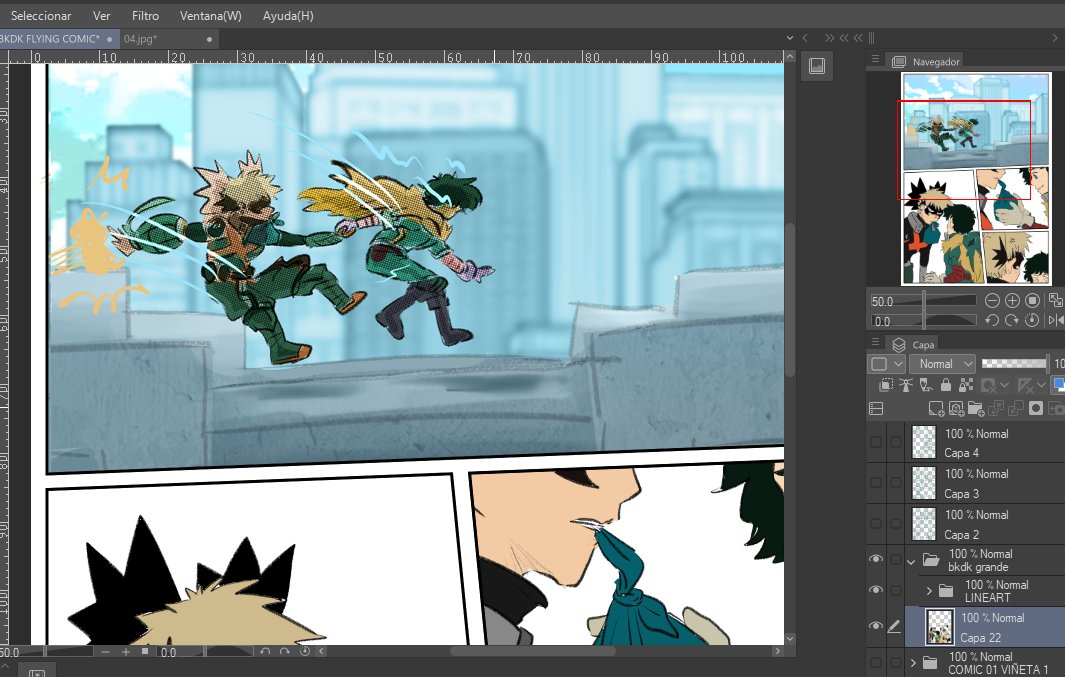The height and width of the screenshot is (677, 1065).
Task: Rotate canvas right in Navigator
Action: coord(1012,320)
